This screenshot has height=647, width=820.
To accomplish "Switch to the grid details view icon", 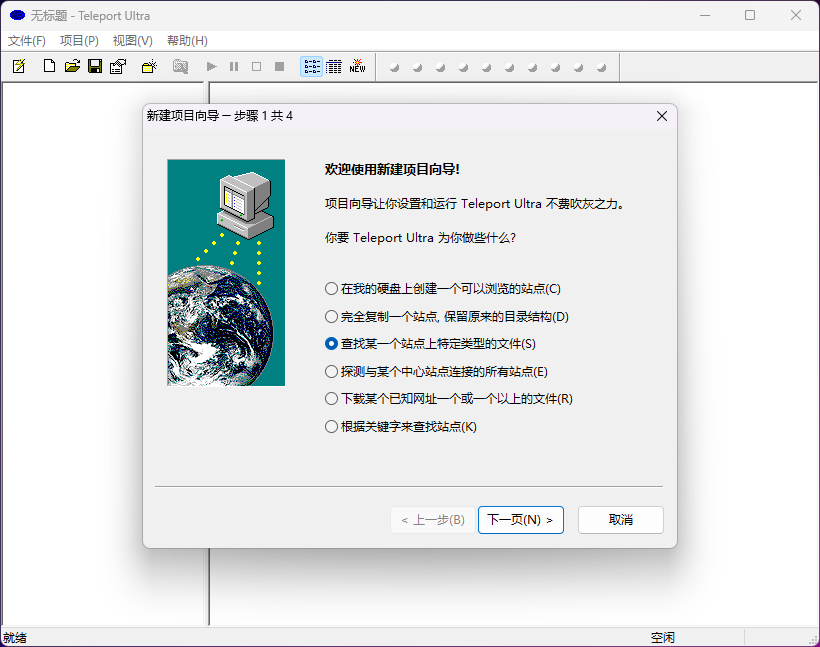I will (x=334, y=67).
